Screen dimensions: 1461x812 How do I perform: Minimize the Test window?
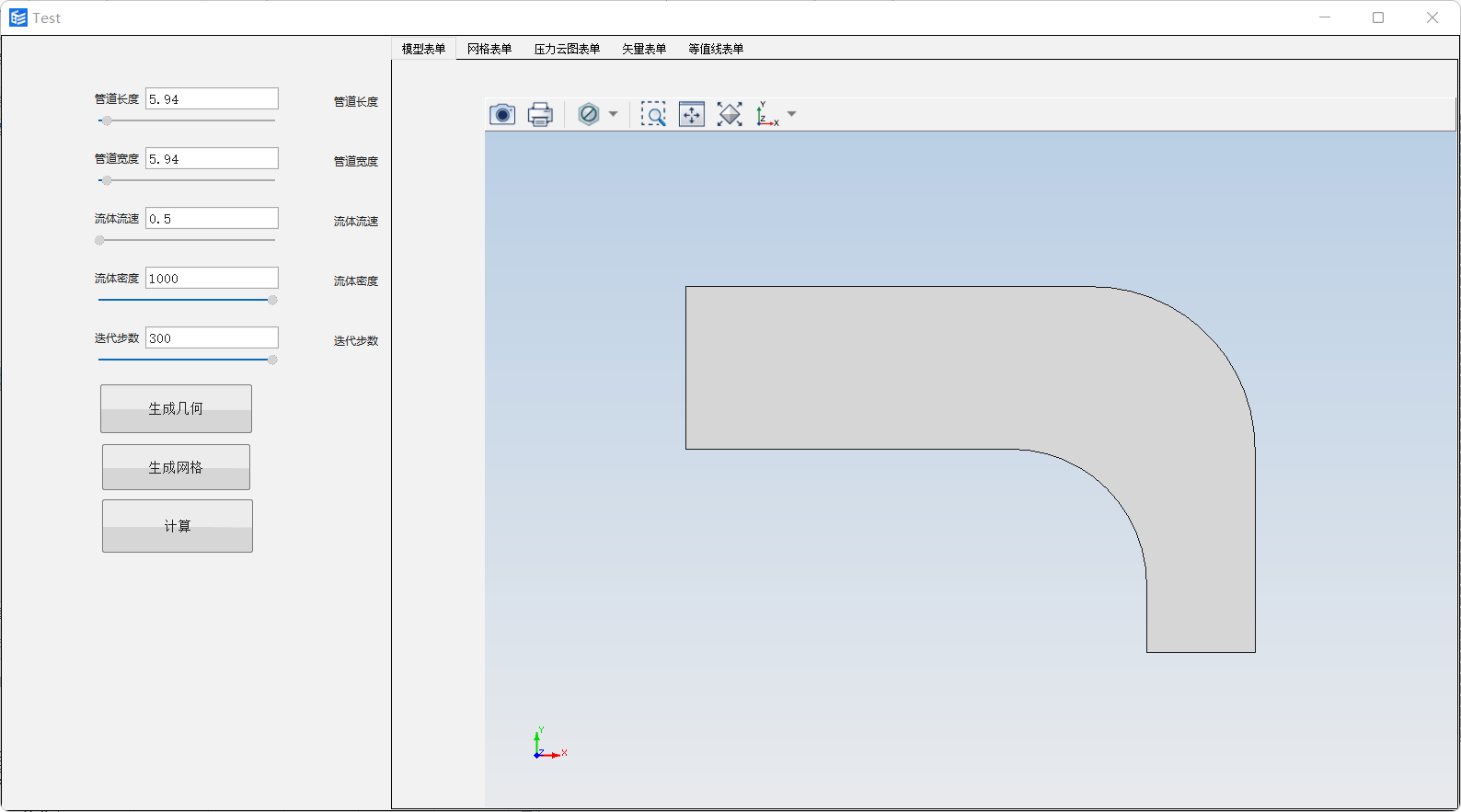pyautogui.click(x=1325, y=17)
